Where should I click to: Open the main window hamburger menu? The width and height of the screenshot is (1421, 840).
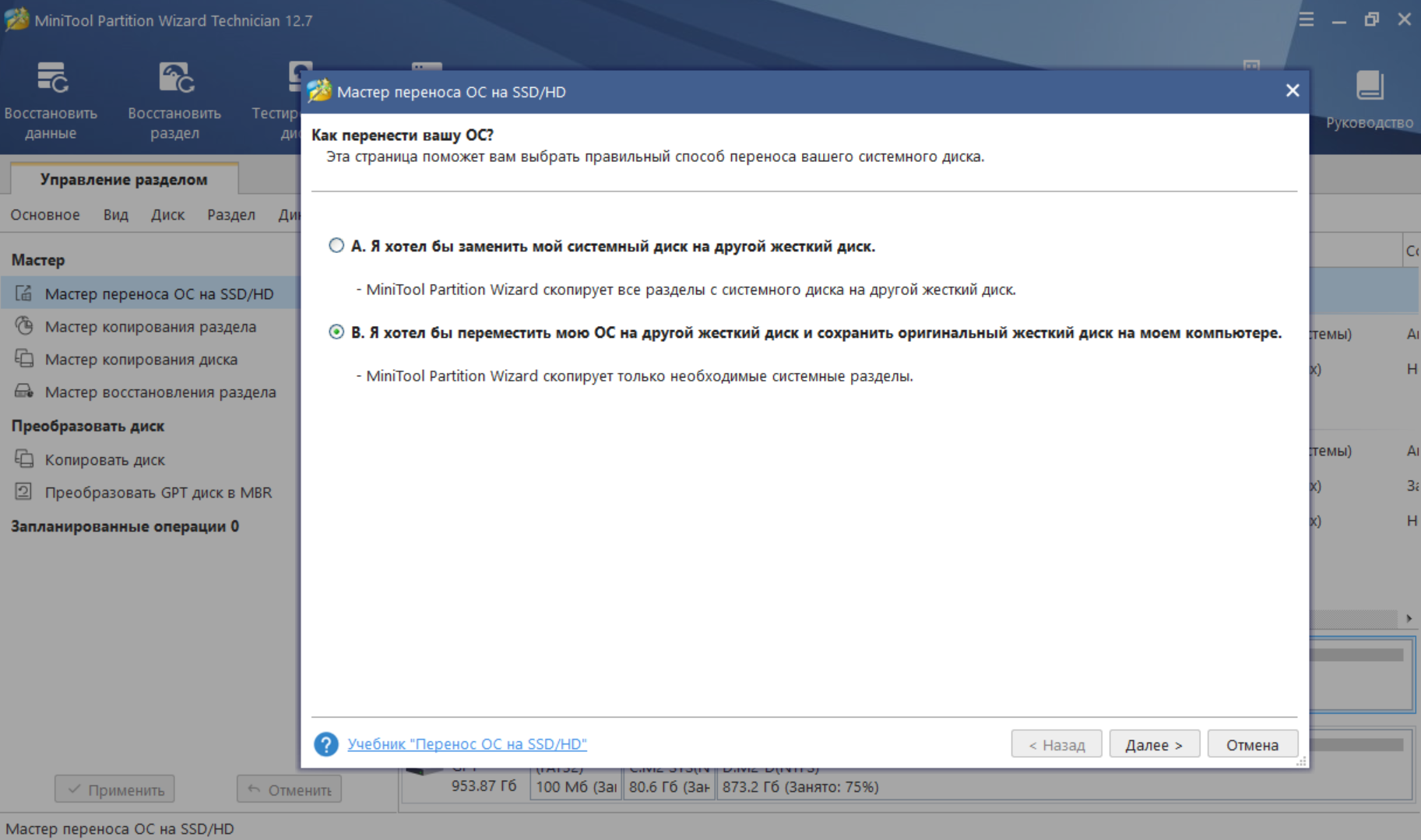pyautogui.click(x=1307, y=19)
